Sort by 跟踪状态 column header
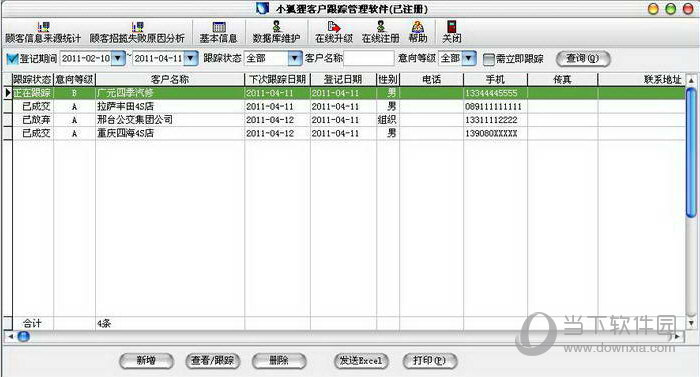700x377 pixels. tap(33, 80)
